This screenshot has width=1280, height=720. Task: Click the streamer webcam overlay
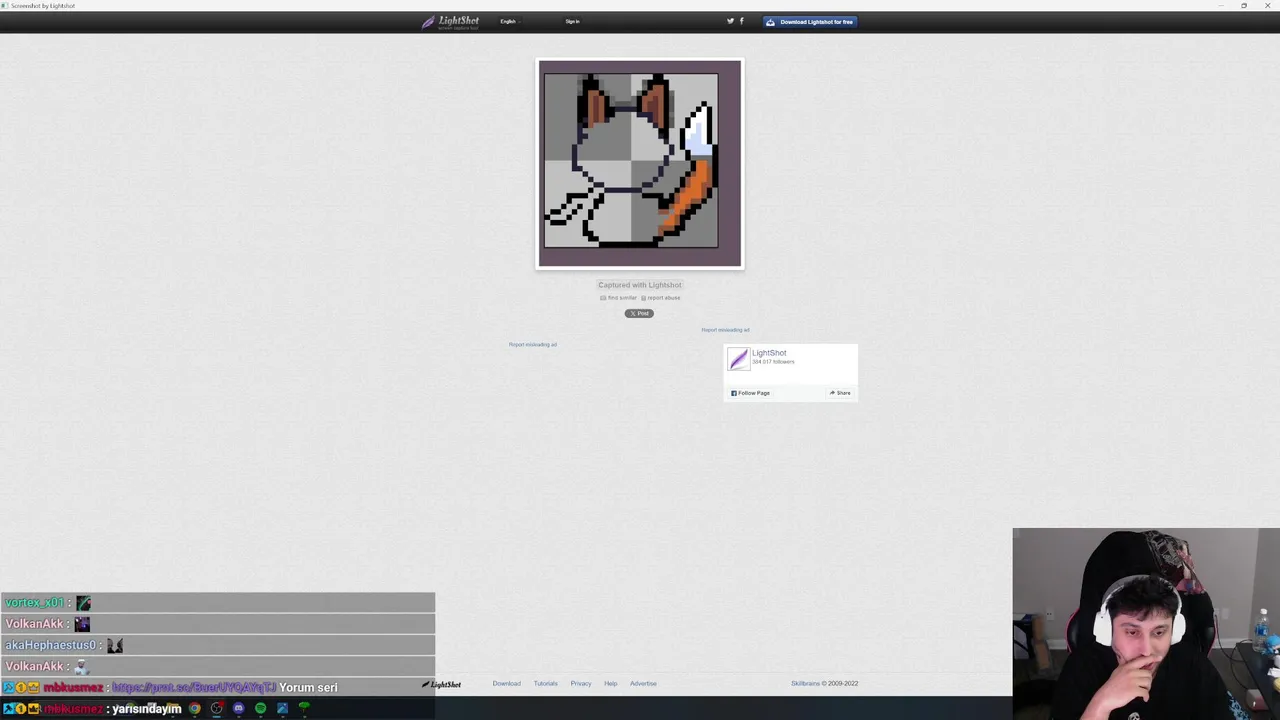(1146, 624)
